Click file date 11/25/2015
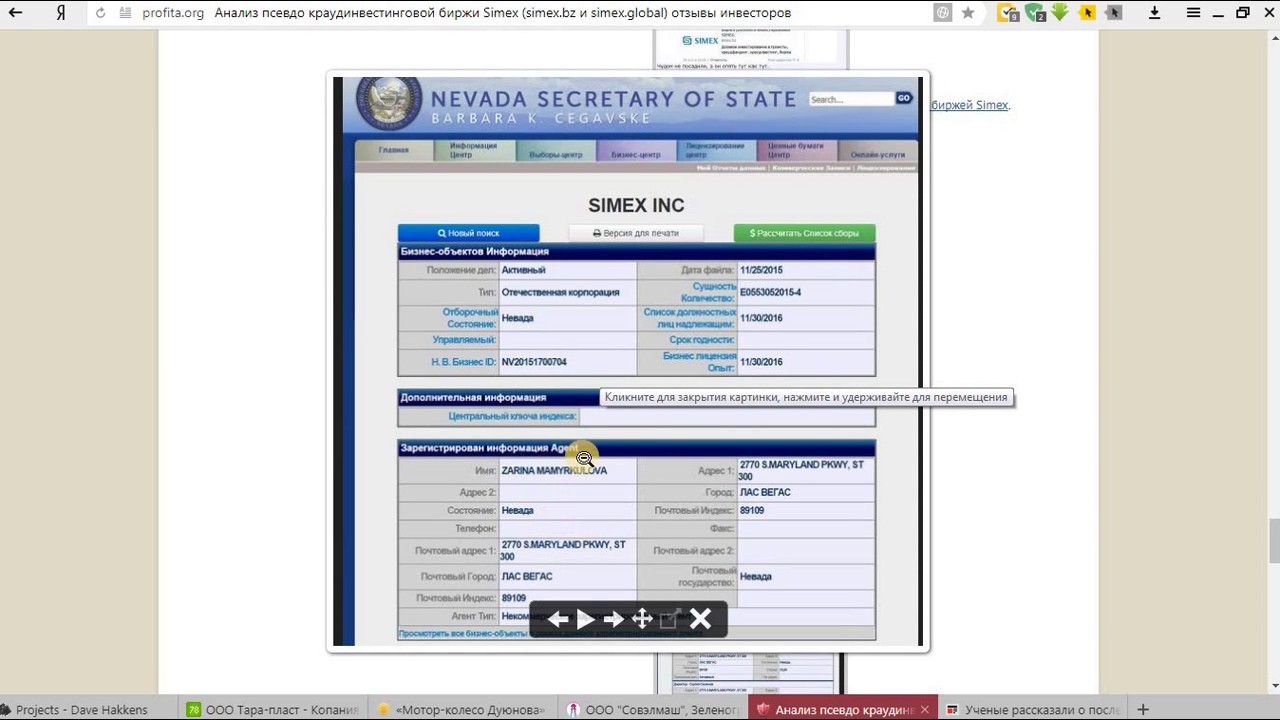The height and width of the screenshot is (720, 1280). (761, 270)
